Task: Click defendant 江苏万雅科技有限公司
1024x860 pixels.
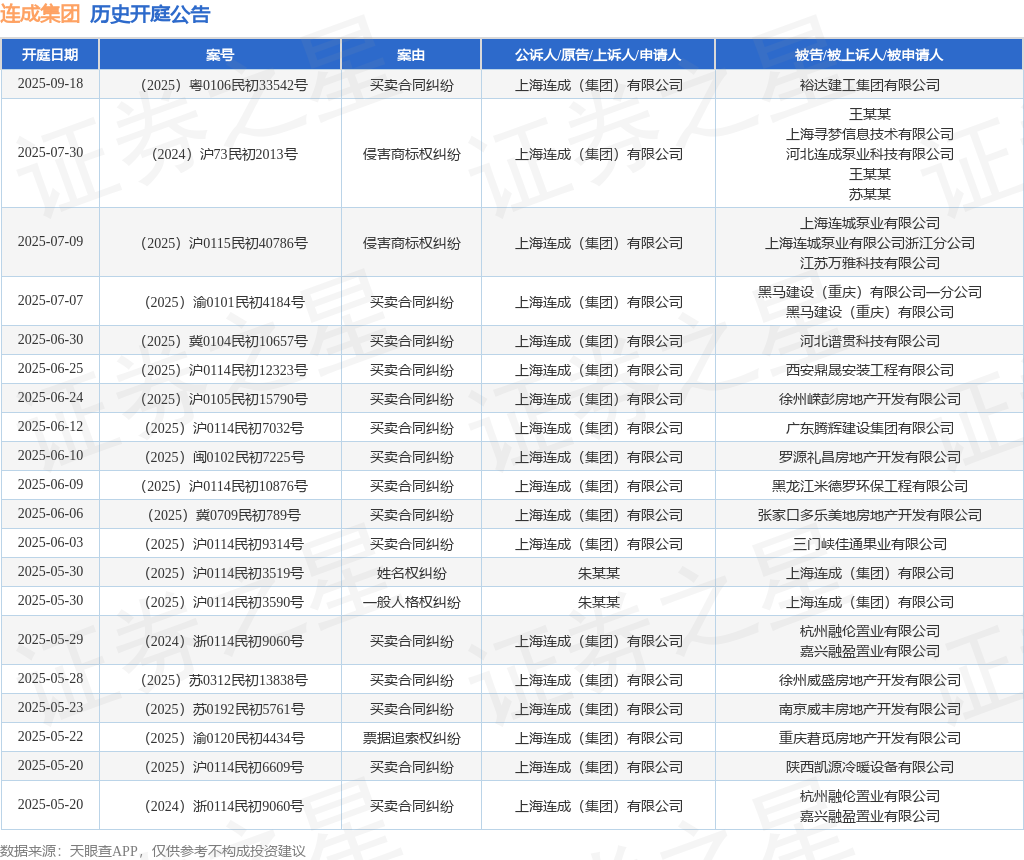Action: click(x=869, y=263)
